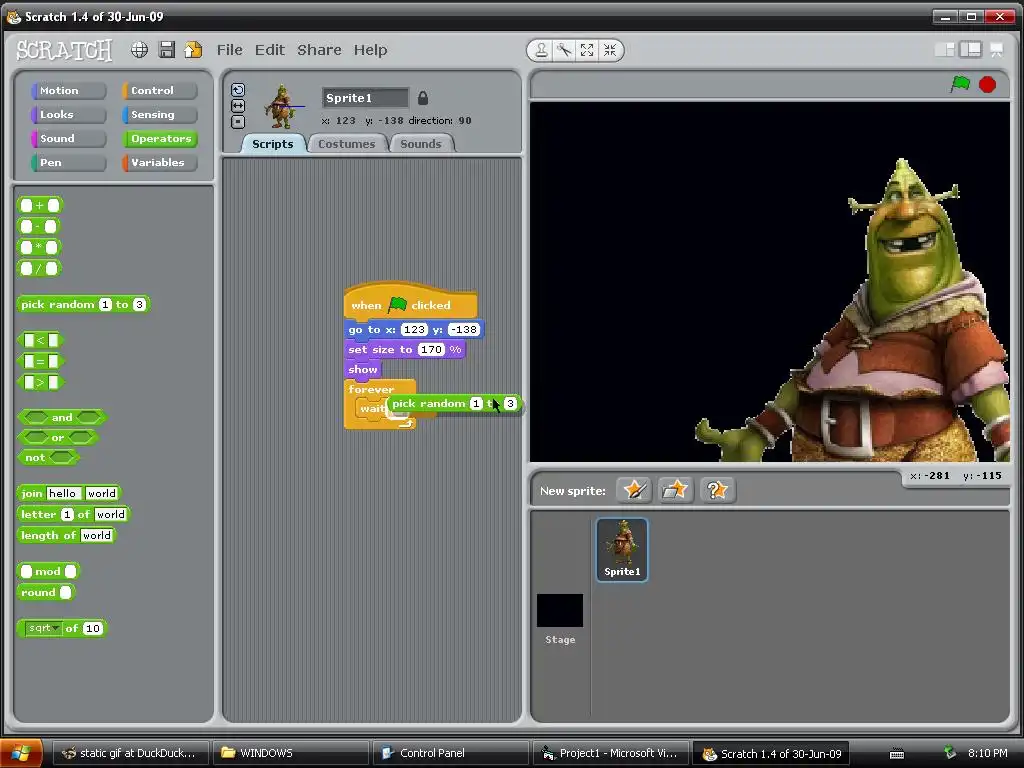The height and width of the screenshot is (768, 1024).
Task: Click the 'when flag clicked' hat block
Action: [x=410, y=302]
